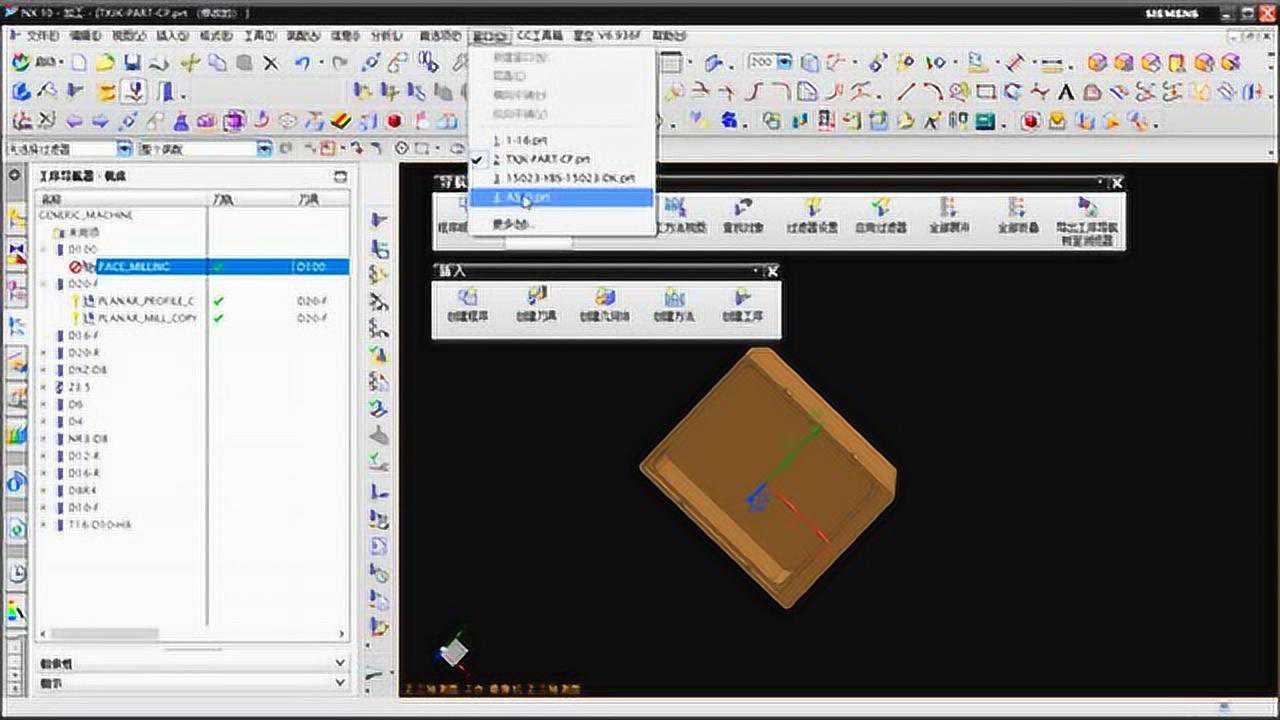Select the Export Operation Navigator to Browser icon
Image resolution: width=1280 pixels, height=720 pixels.
[x=1088, y=210]
